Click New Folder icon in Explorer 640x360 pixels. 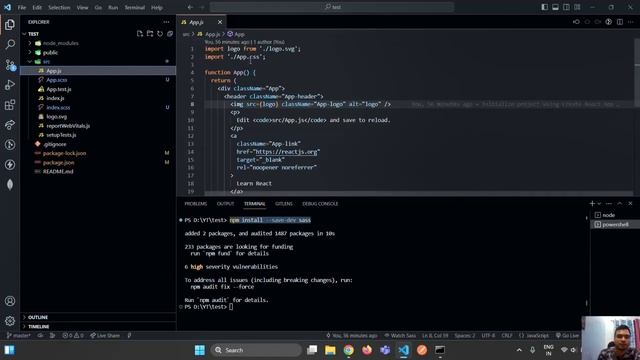pos(150,33)
